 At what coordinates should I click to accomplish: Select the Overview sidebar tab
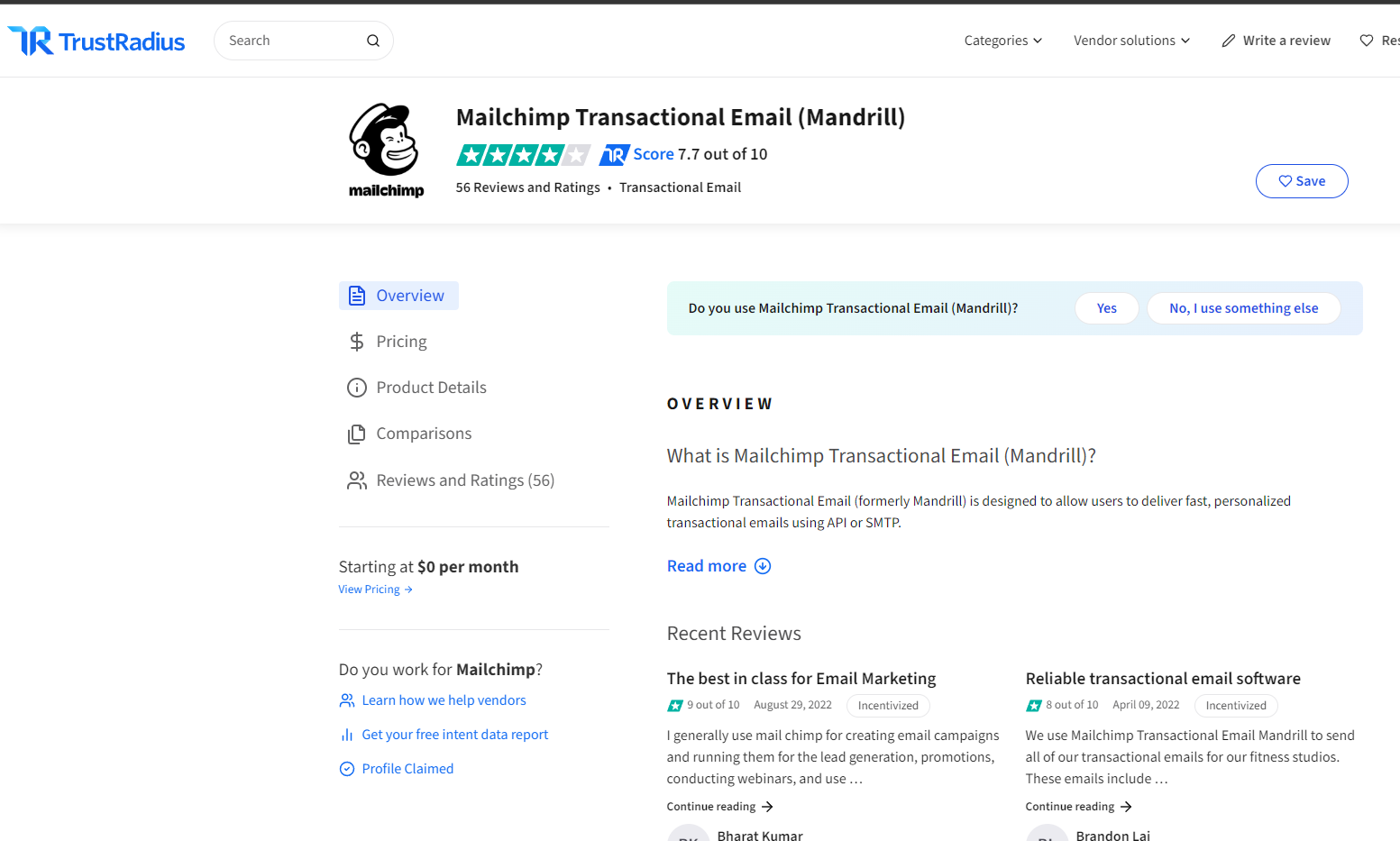(398, 296)
